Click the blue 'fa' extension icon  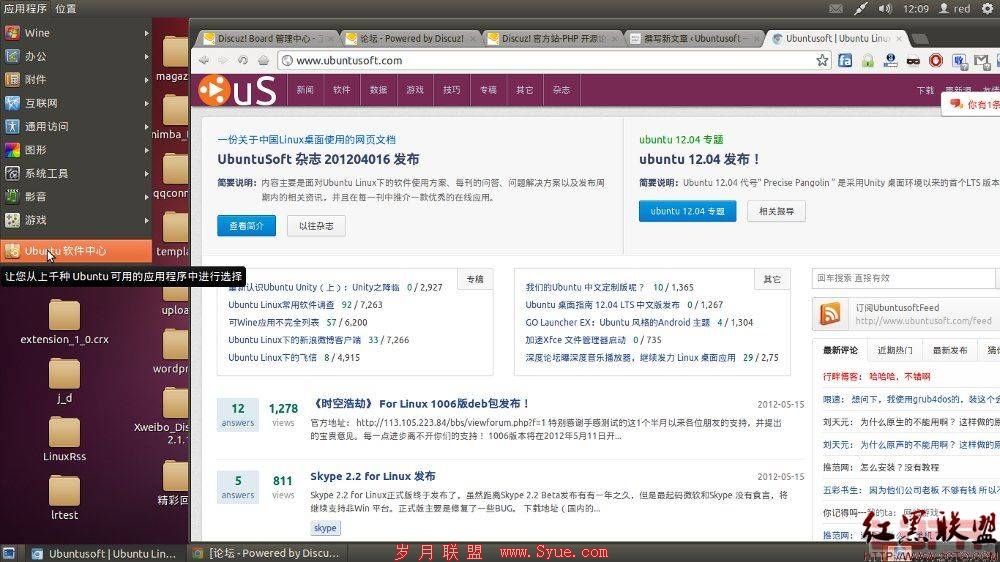[x=845, y=61]
